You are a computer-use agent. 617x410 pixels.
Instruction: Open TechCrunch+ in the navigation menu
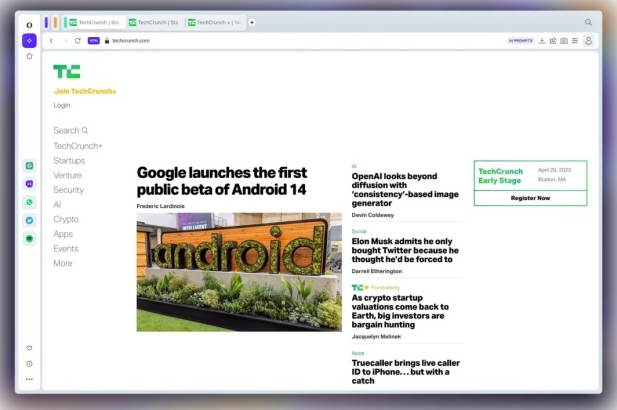(78, 146)
